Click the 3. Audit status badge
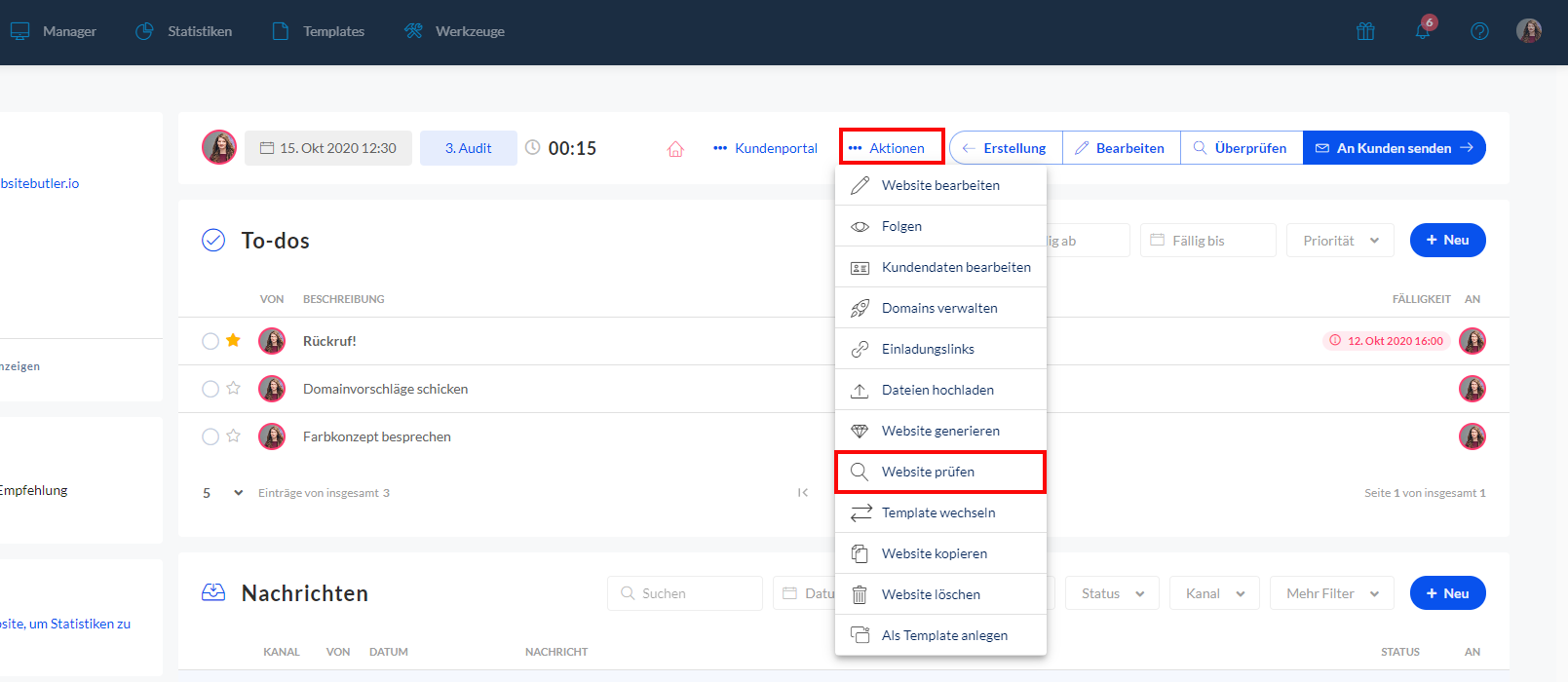This screenshot has height=682, width=1568. (x=469, y=148)
